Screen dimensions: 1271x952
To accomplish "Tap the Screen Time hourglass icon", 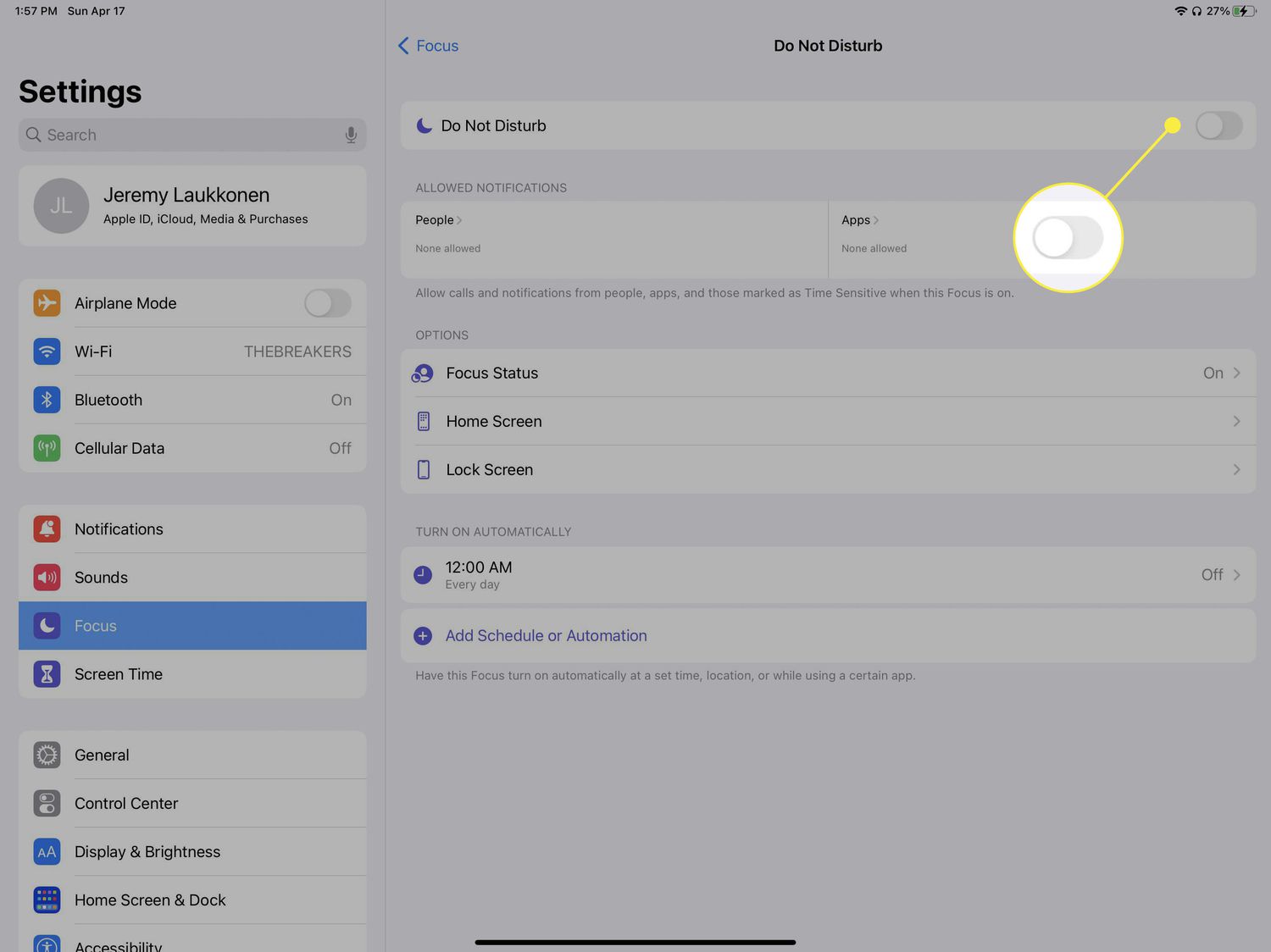I will tap(47, 674).
